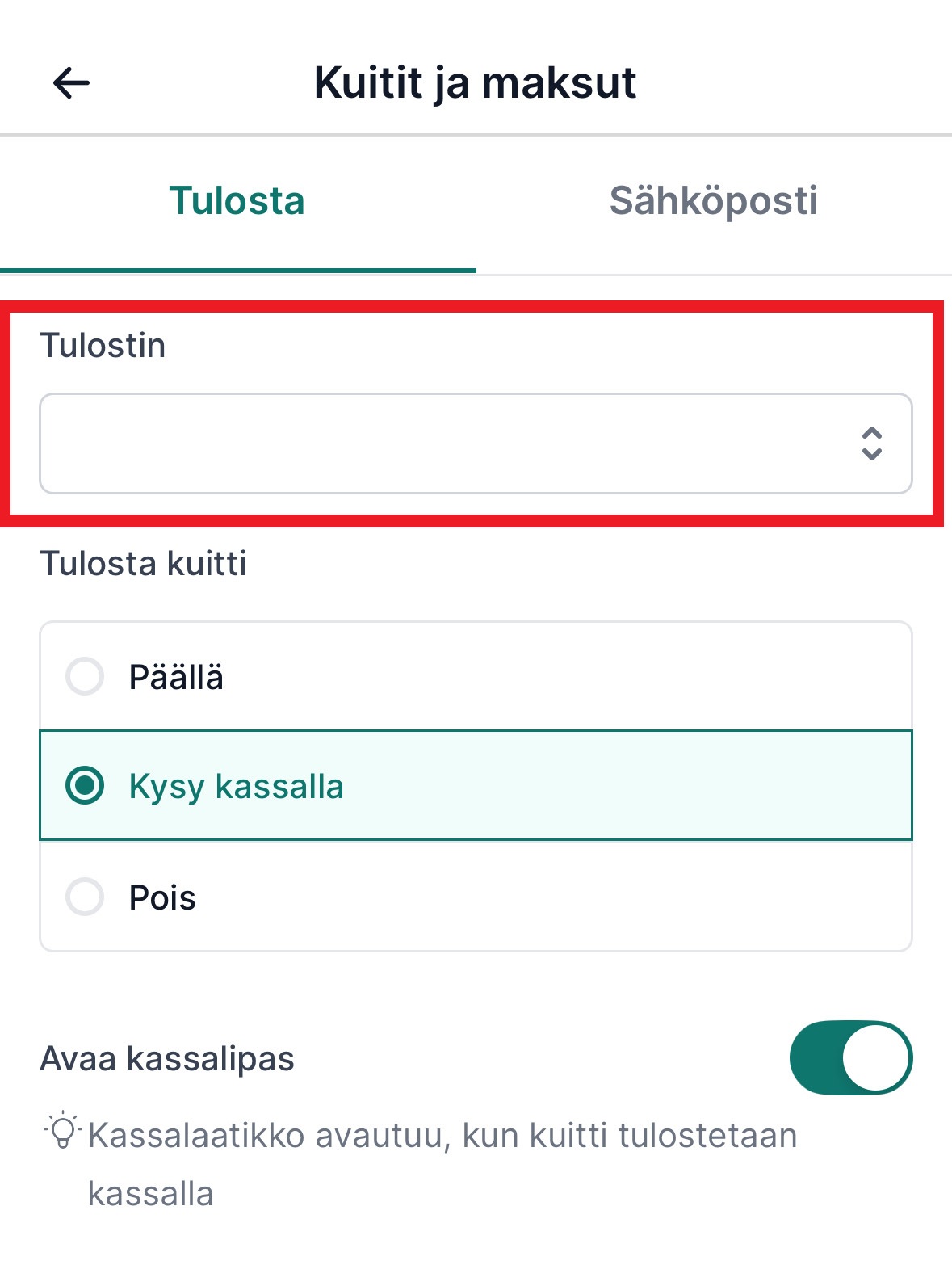Click the lightbulb hint icon
Screen dimensions: 952x1286
63,1131
